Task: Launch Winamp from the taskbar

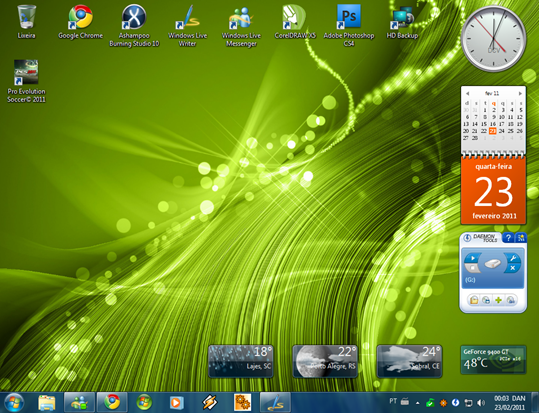Action: click(209, 403)
